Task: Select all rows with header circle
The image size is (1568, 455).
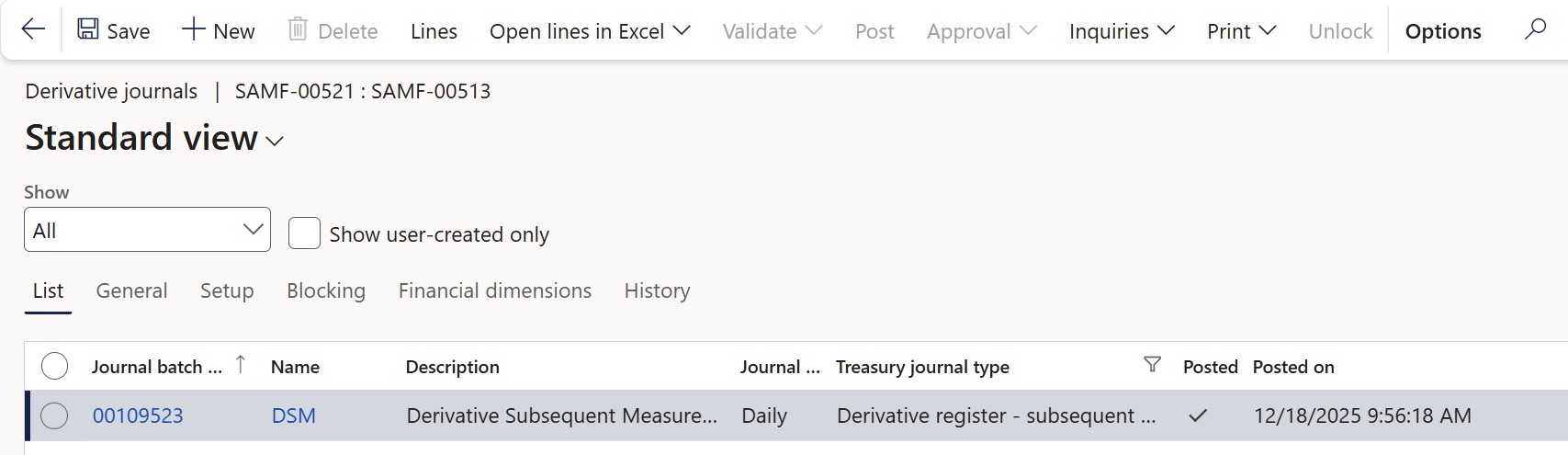Action: point(55,367)
